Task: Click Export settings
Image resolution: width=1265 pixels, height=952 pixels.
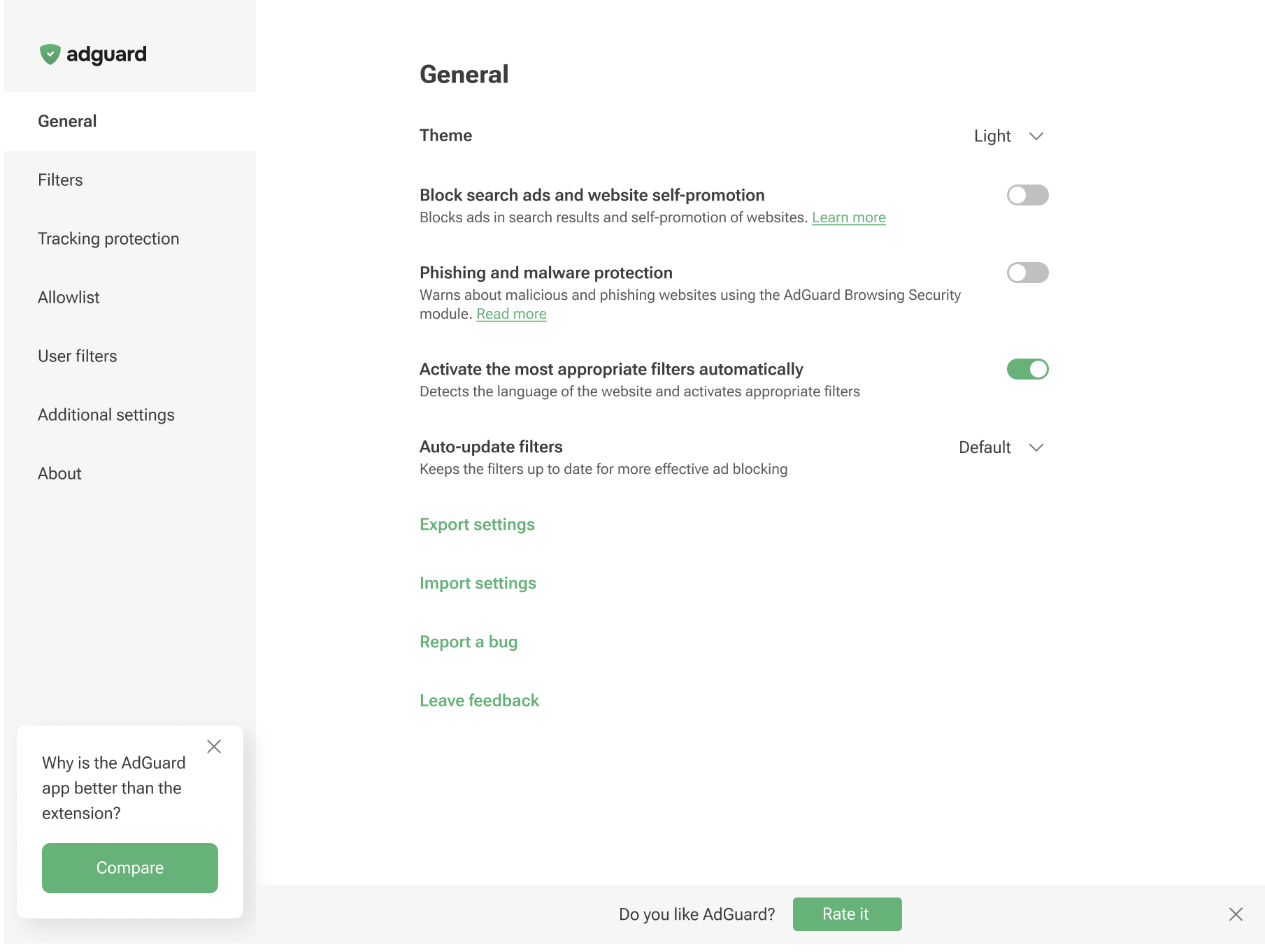Action: 477,525
